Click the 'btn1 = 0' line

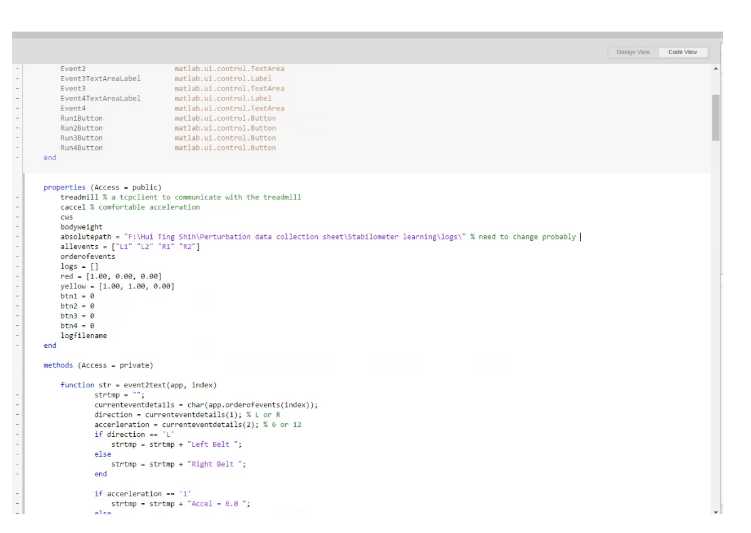pyautogui.click(x=77, y=296)
